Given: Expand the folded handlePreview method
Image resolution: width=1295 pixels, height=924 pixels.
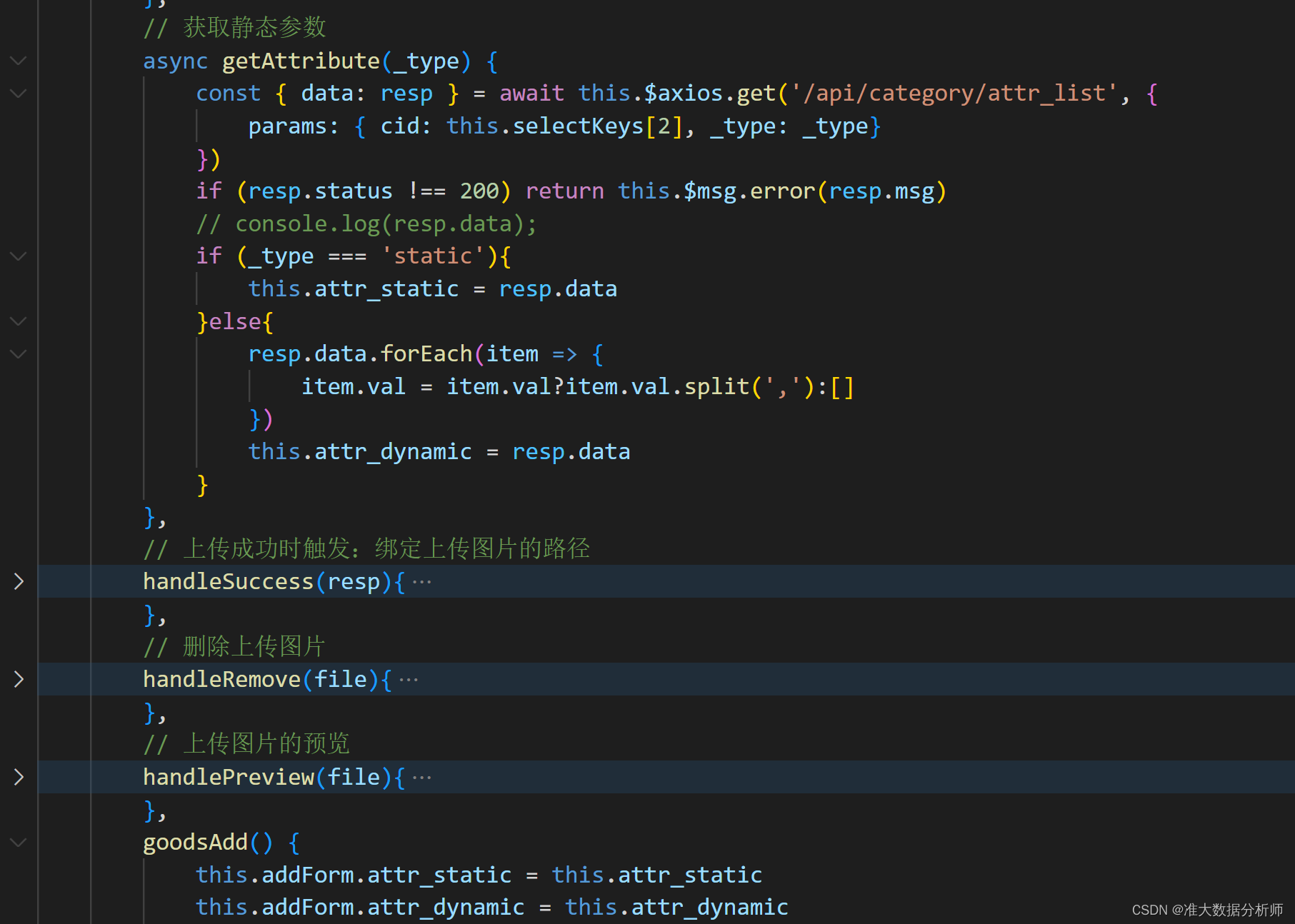Looking at the screenshot, I should point(19,777).
